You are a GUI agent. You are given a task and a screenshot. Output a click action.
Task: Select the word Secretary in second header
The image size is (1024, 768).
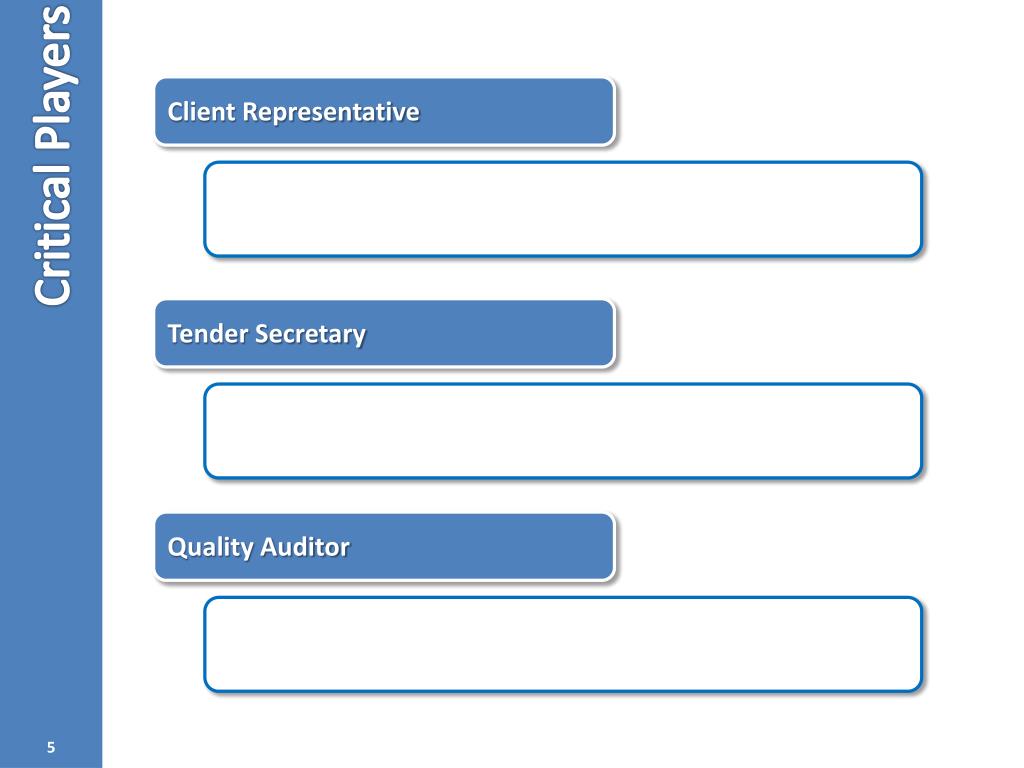310,334
